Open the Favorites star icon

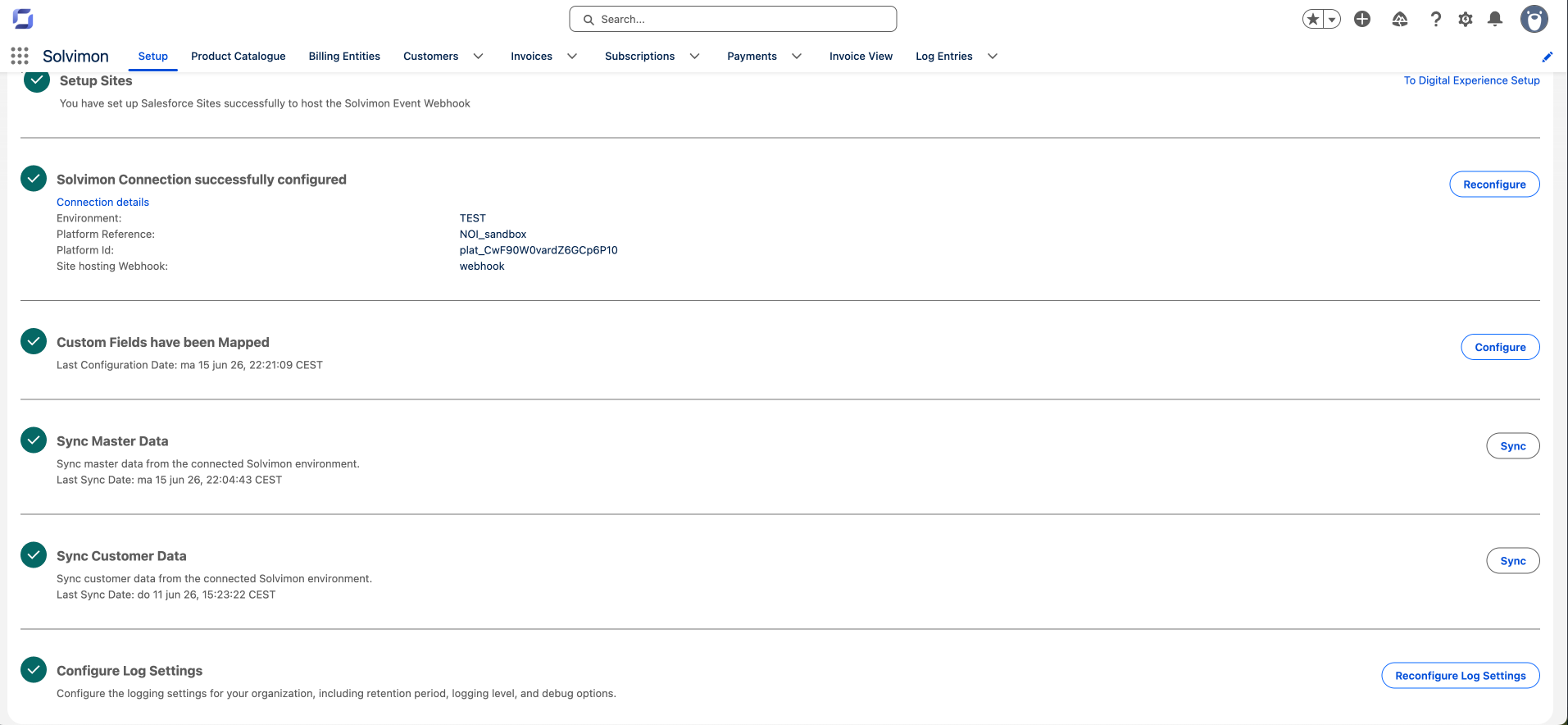[x=1313, y=19]
